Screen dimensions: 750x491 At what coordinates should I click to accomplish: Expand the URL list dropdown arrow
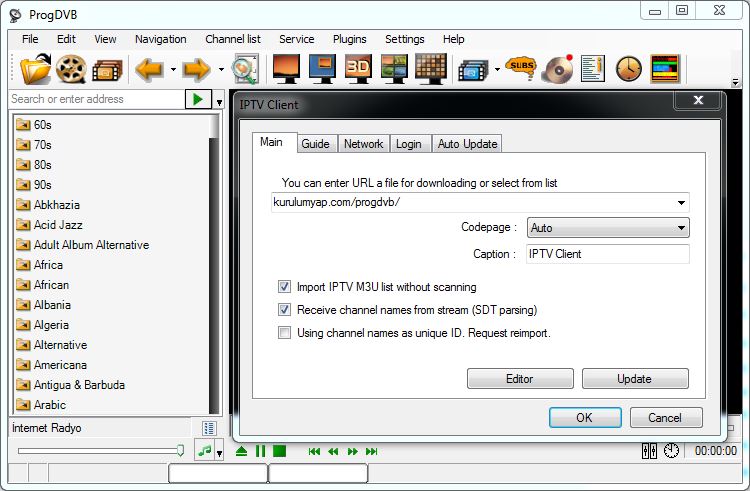681,203
